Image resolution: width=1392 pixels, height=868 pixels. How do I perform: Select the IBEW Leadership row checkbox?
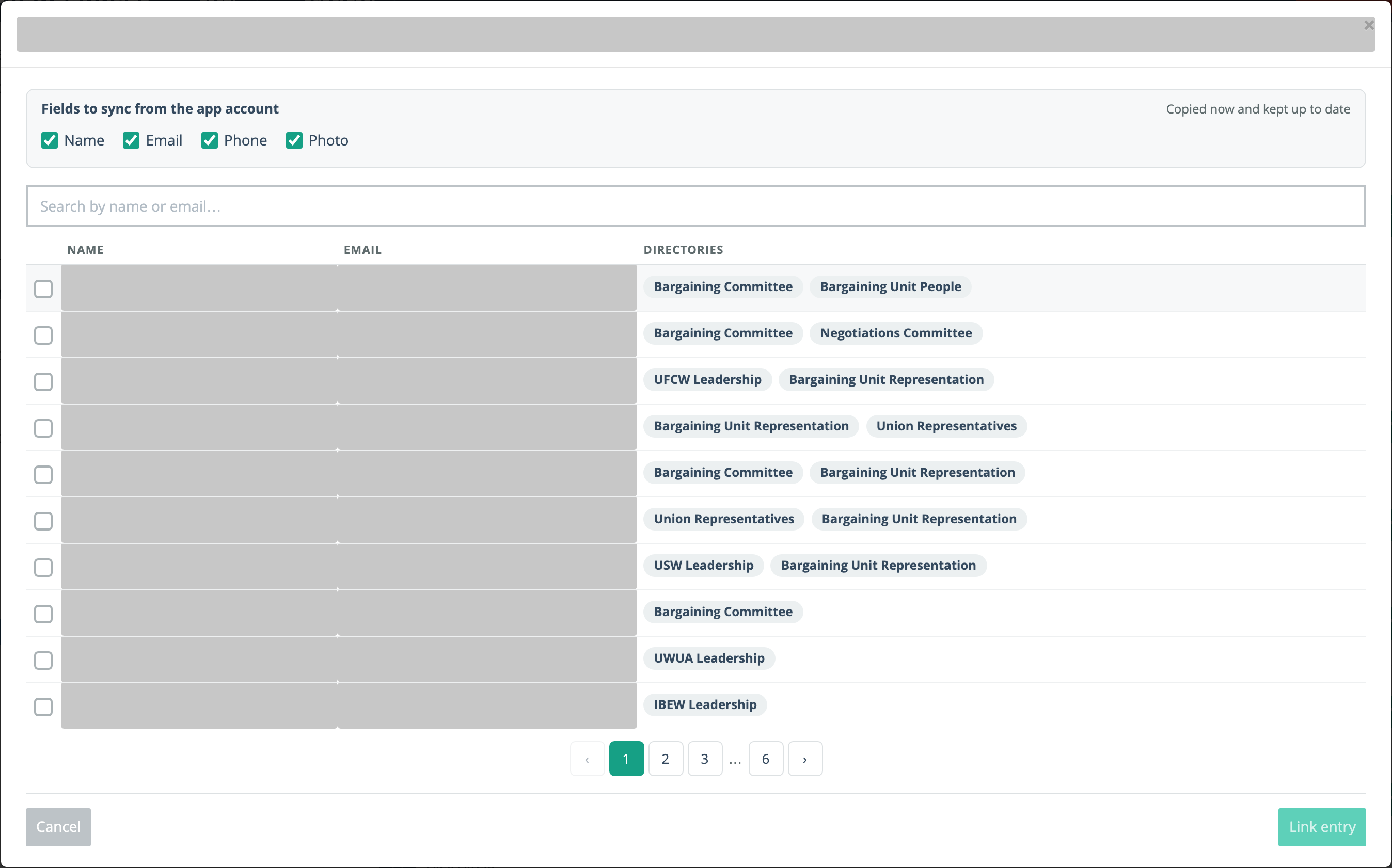pyautogui.click(x=44, y=708)
